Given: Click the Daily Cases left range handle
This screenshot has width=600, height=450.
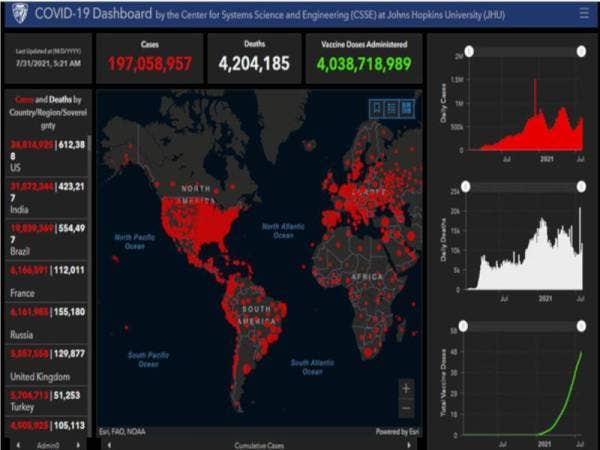Looking at the screenshot, I should [x=469, y=51].
